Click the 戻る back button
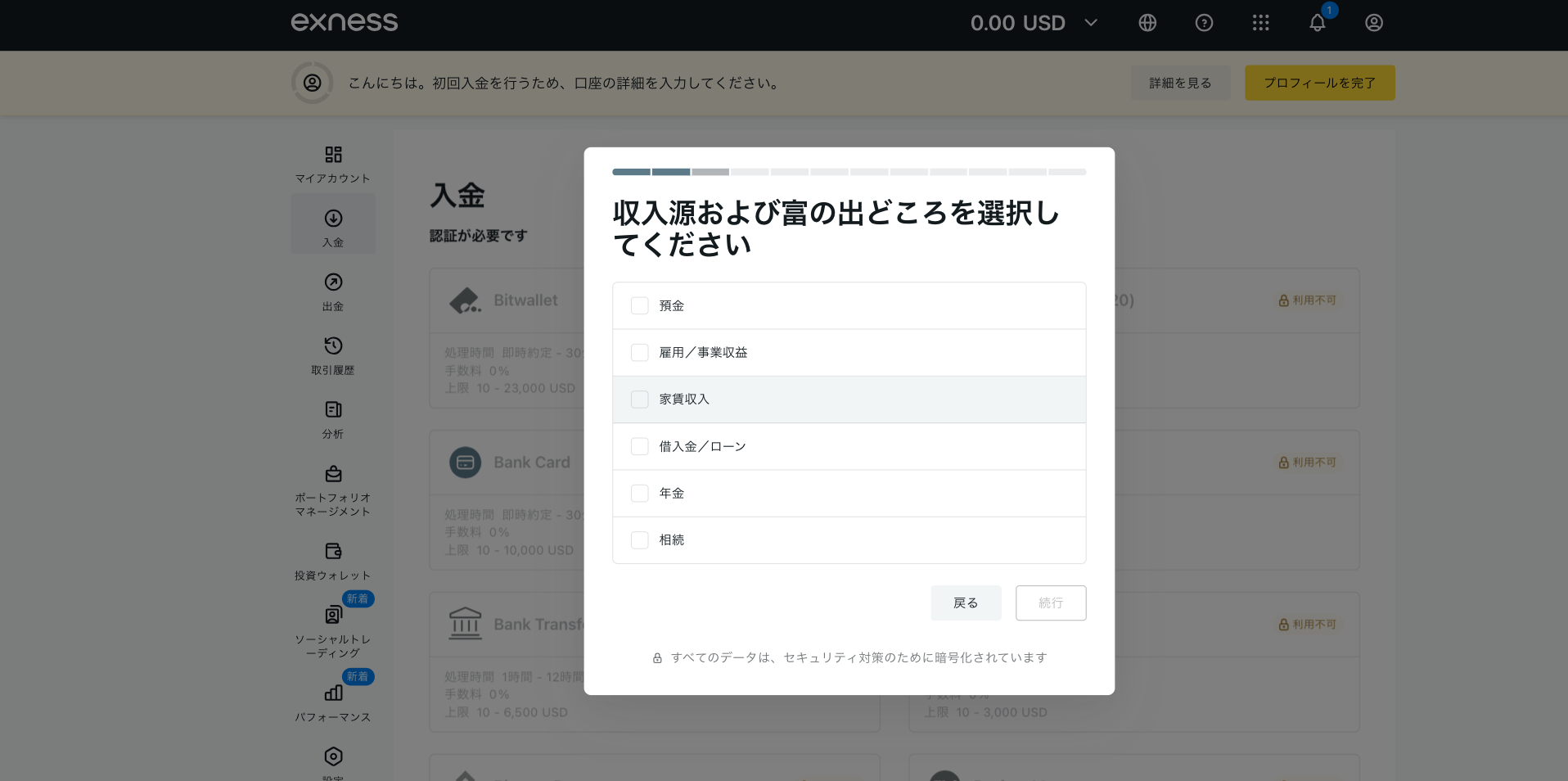 [966, 603]
